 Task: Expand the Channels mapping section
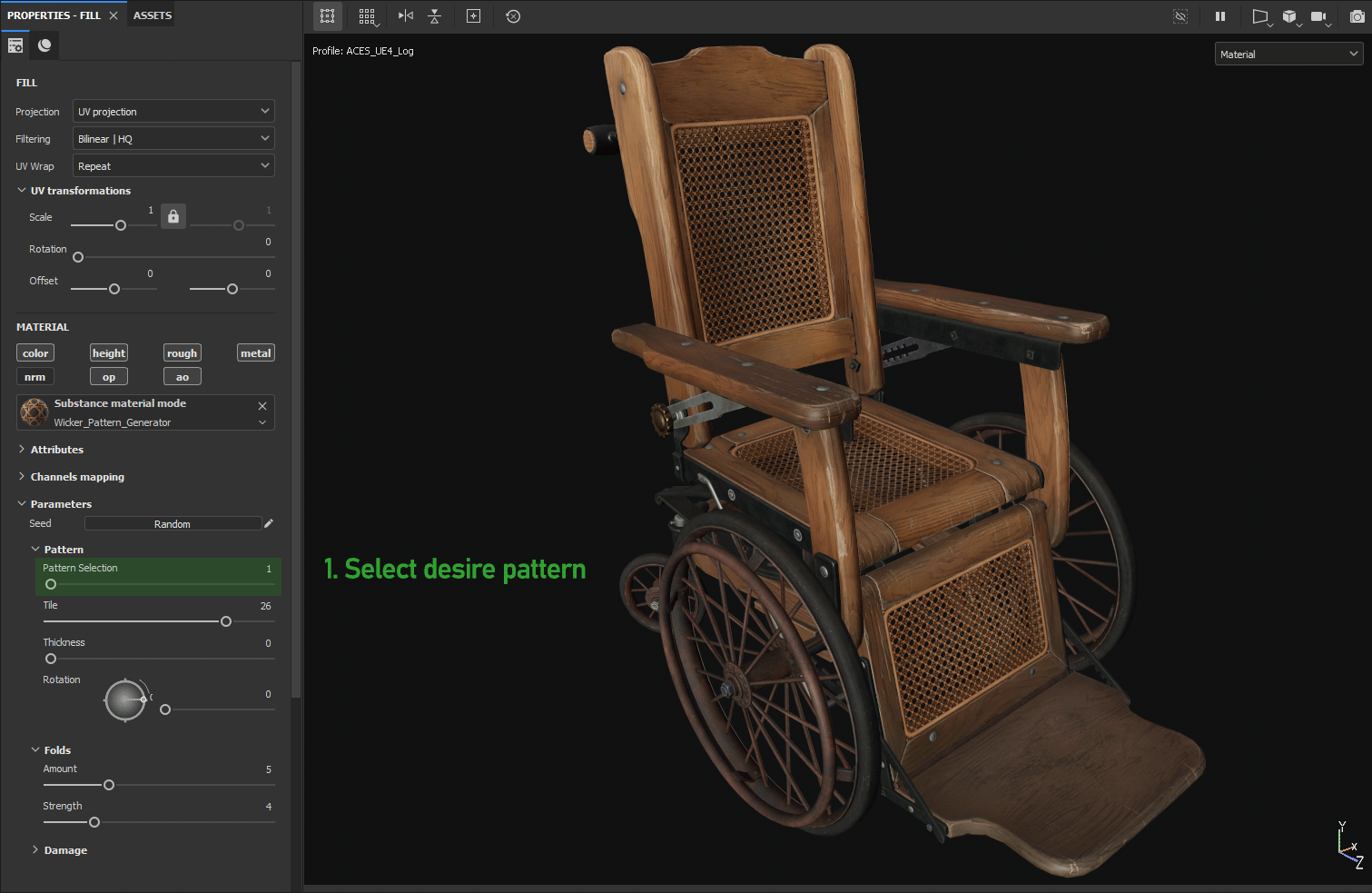pos(22,477)
